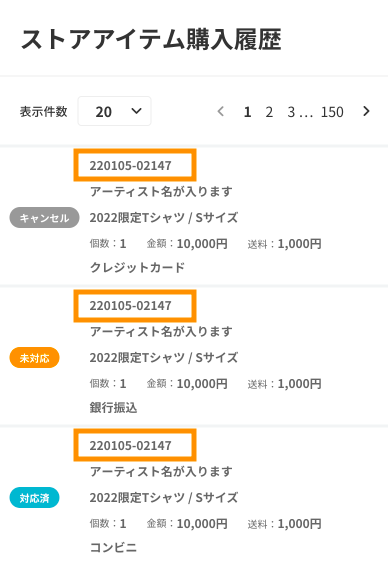Select page 1 in pagination
This screenshot has height=564, width=388.
[x=247, y=112]
